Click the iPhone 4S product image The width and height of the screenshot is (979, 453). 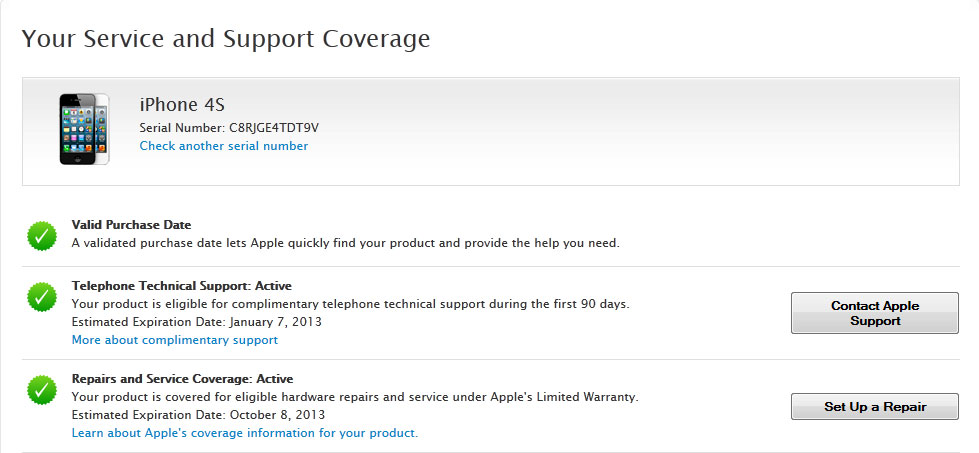click(84, 128)
